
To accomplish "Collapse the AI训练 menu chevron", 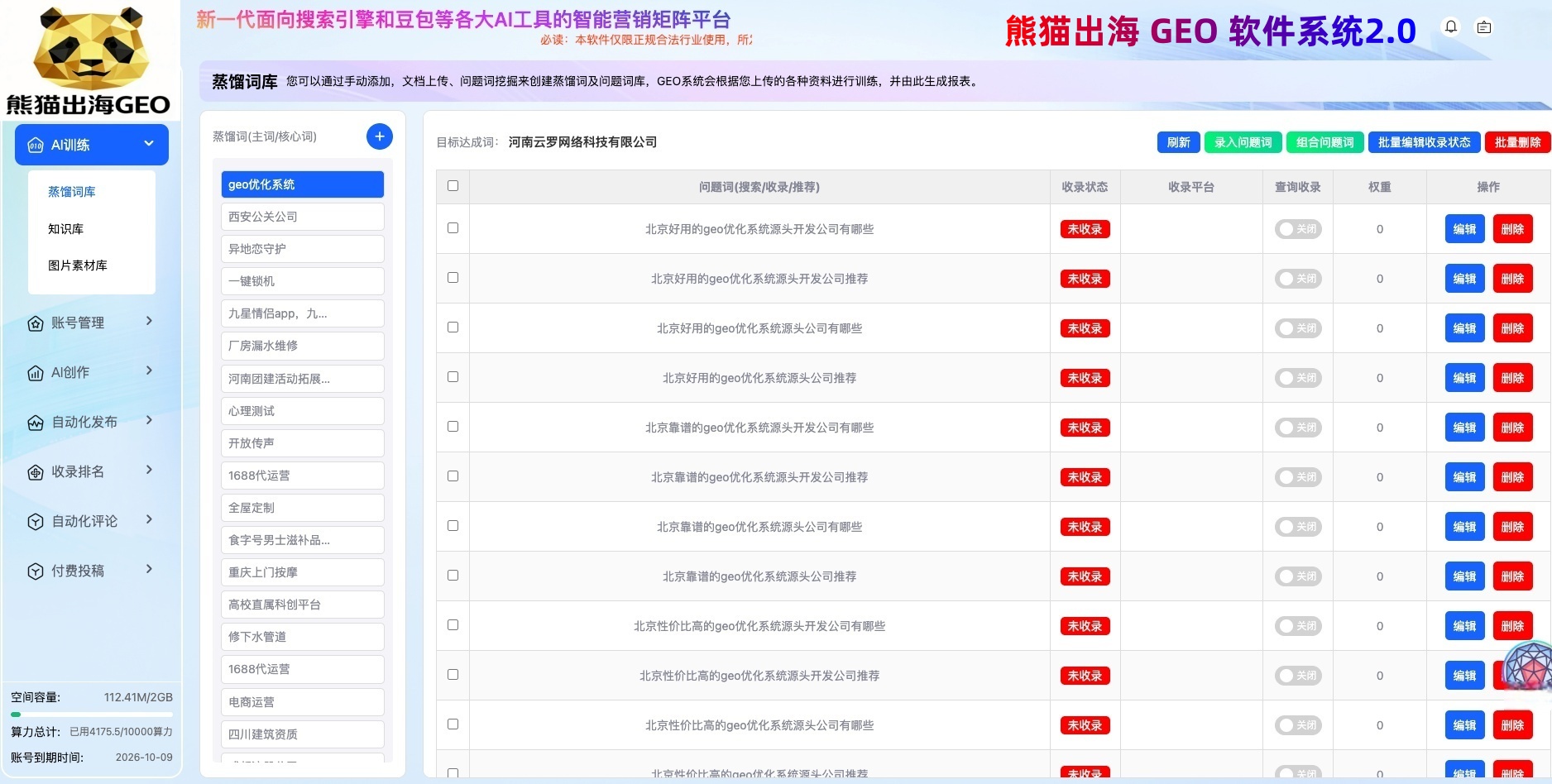I will click(149, 144).
